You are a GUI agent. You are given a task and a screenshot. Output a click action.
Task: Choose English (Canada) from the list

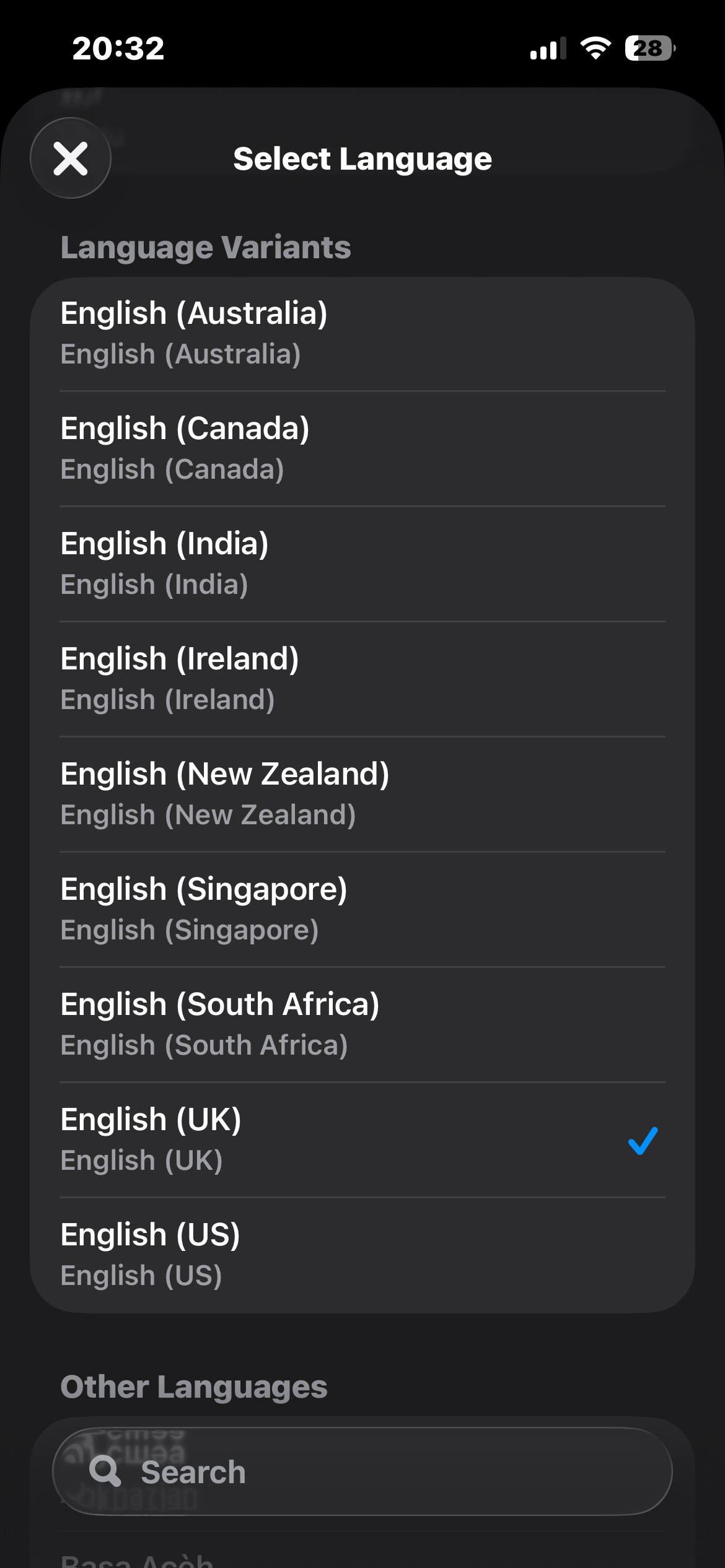[362, 449]
